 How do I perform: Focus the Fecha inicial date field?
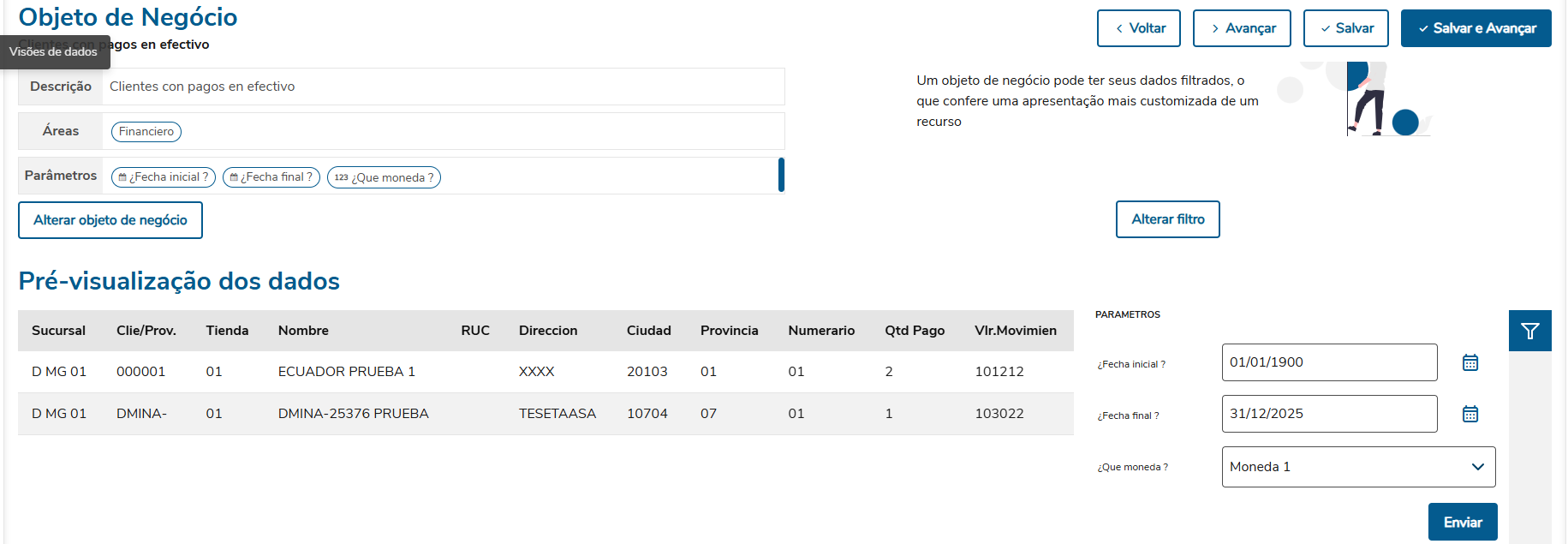click(x=1329, y=362)
